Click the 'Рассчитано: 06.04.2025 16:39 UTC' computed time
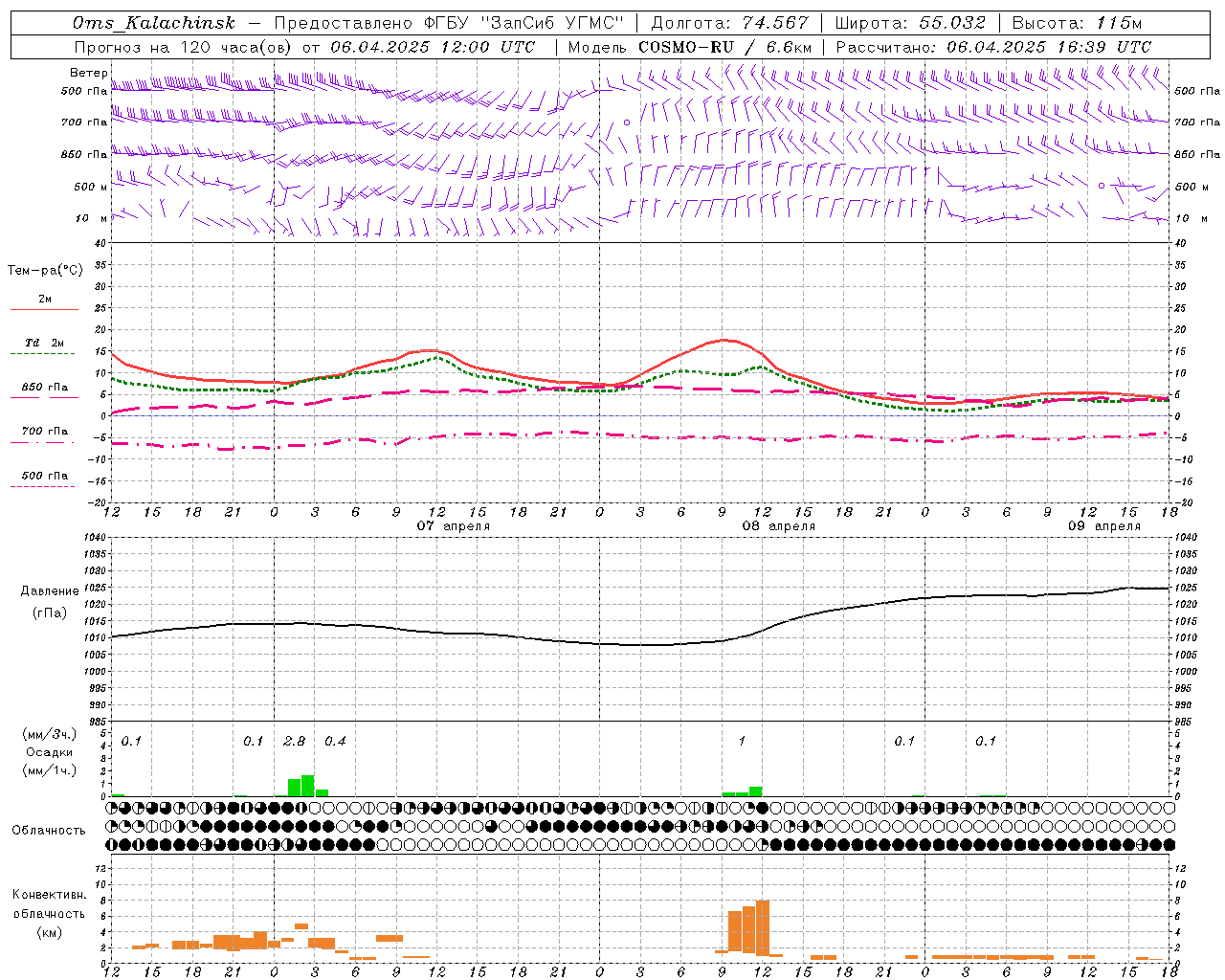Image resolution: width=1225 pixels, height=980 pixels. pos(993,47)
